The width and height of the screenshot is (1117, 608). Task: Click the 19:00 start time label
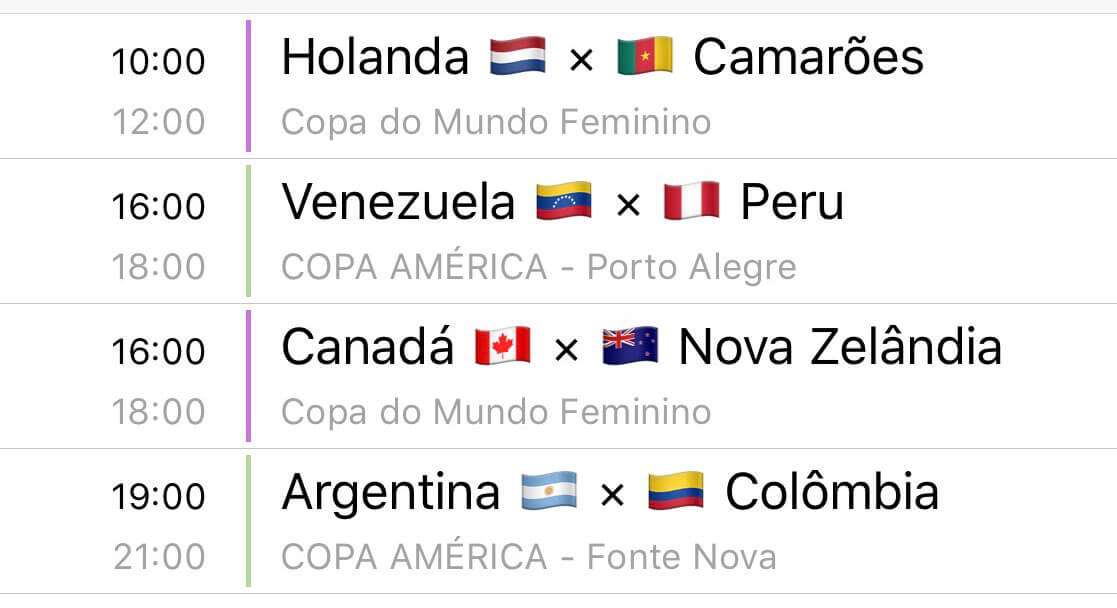pos(159,496)
